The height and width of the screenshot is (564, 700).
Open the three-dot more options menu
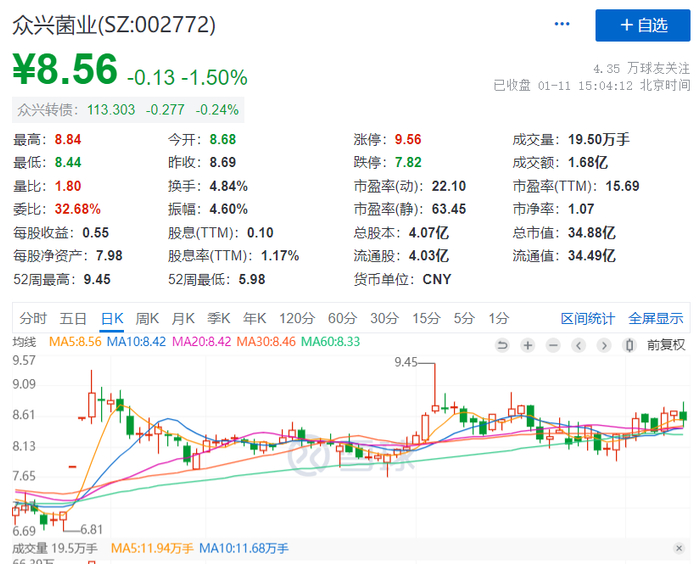(563, 25)
